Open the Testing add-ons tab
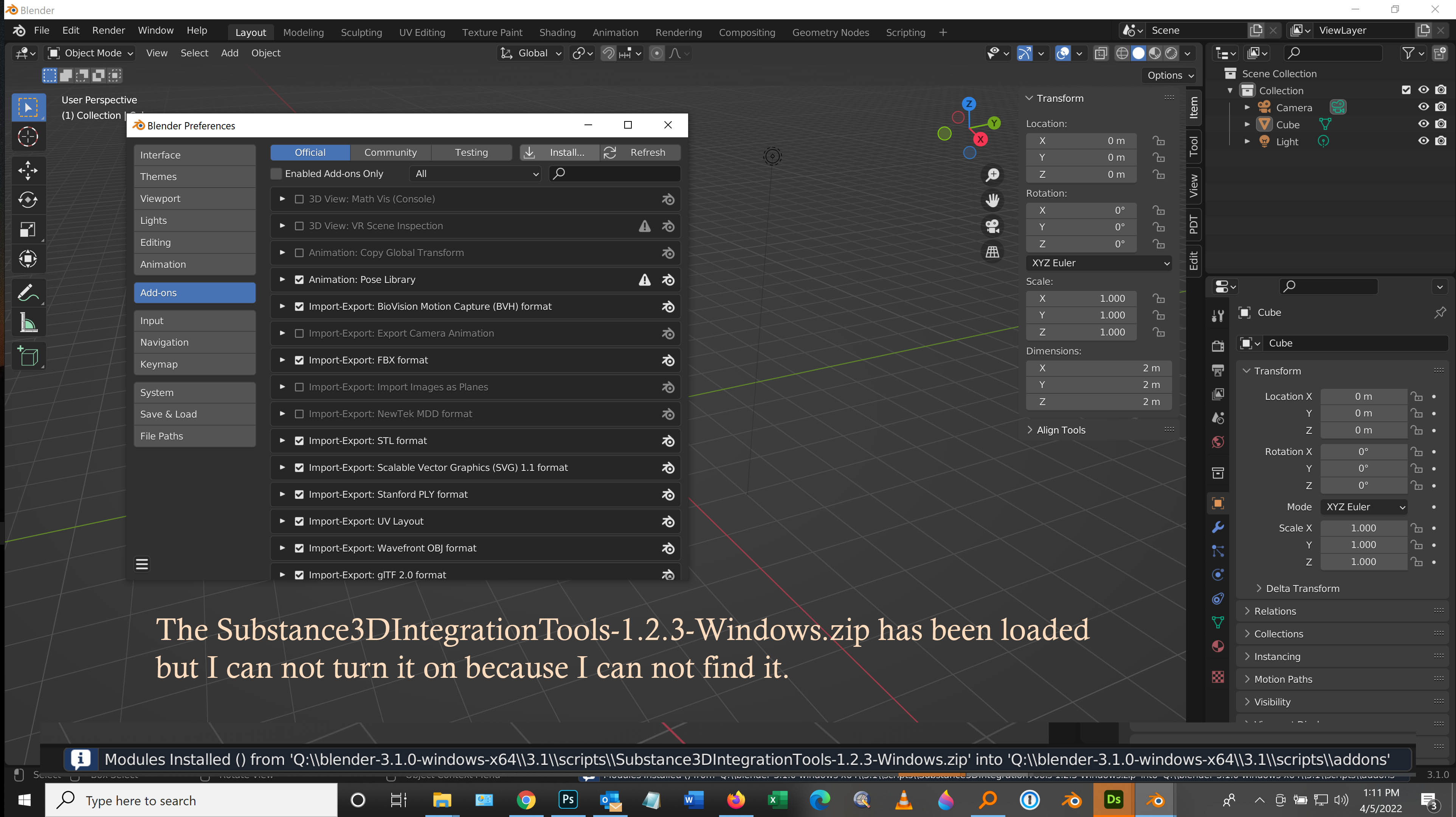Screen dimensions: 1456x817 click(x=471, y=152)
